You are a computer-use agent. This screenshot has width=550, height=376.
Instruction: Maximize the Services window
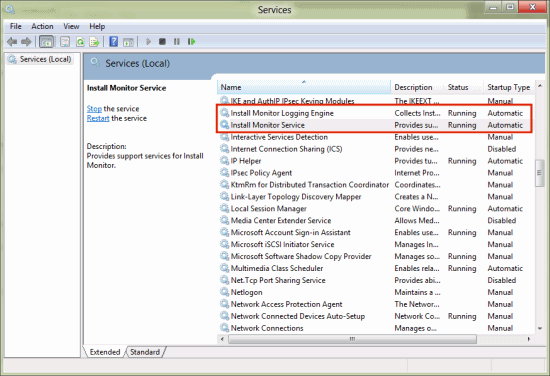click(510, 7)
